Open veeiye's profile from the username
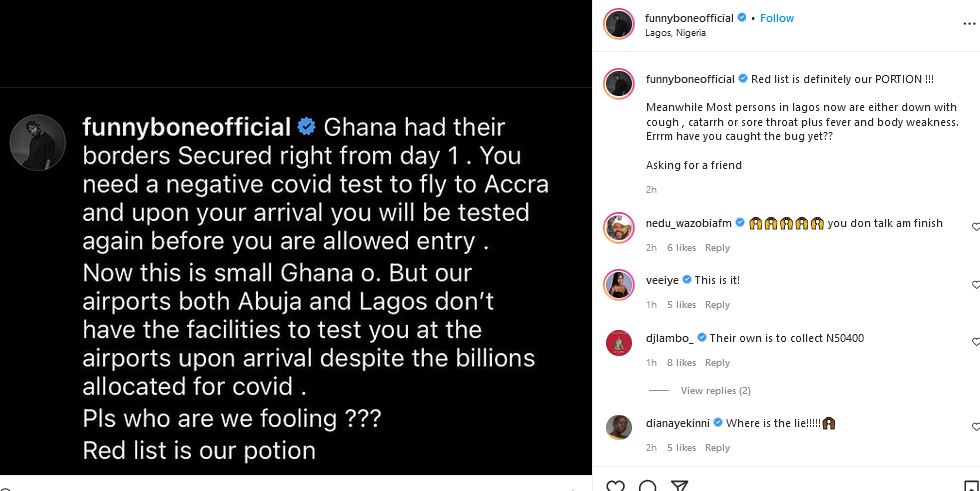The image size is (980, 491). 663,281
